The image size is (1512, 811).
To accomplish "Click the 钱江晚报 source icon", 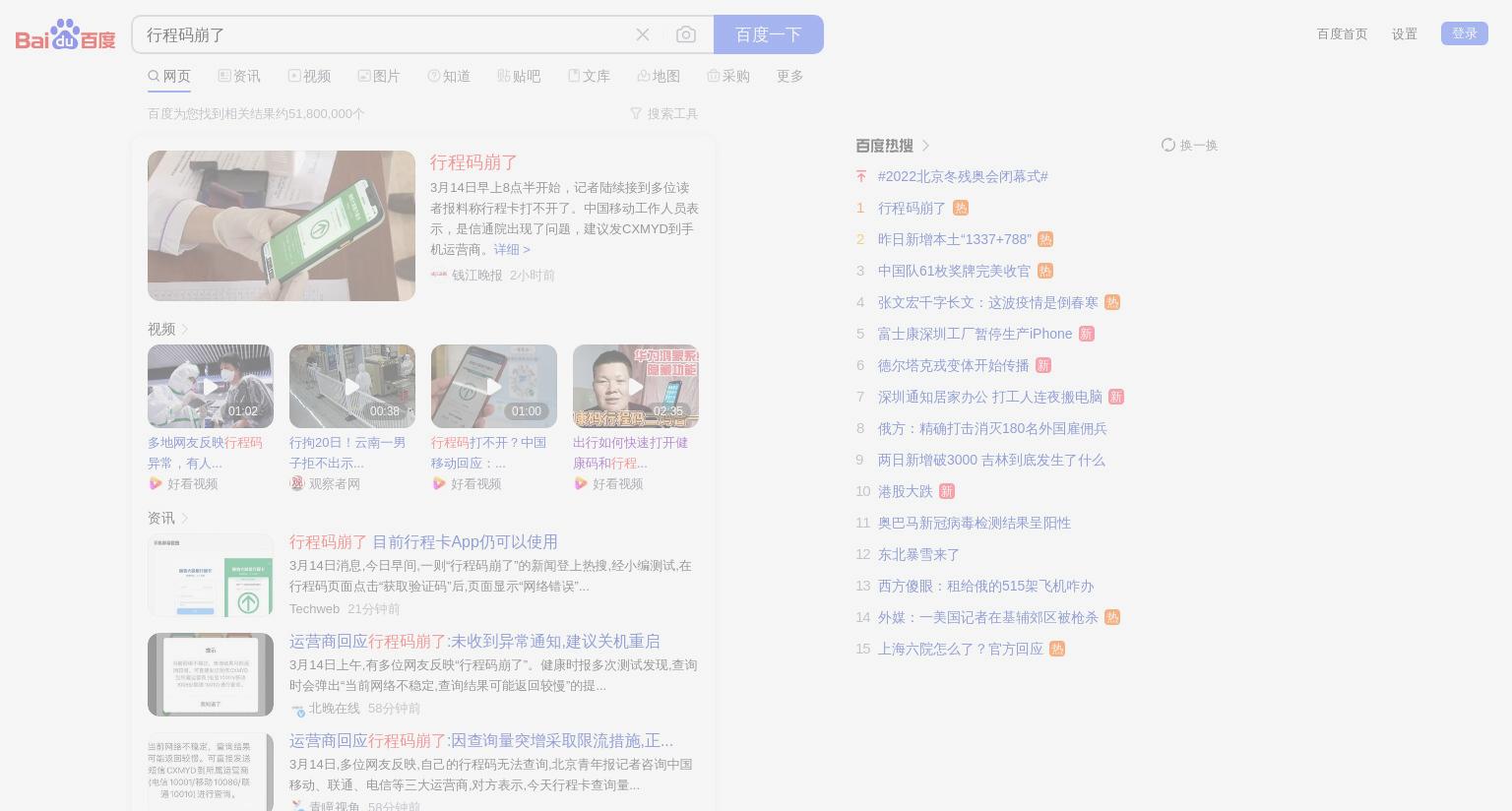I will (x=439, y=275).
